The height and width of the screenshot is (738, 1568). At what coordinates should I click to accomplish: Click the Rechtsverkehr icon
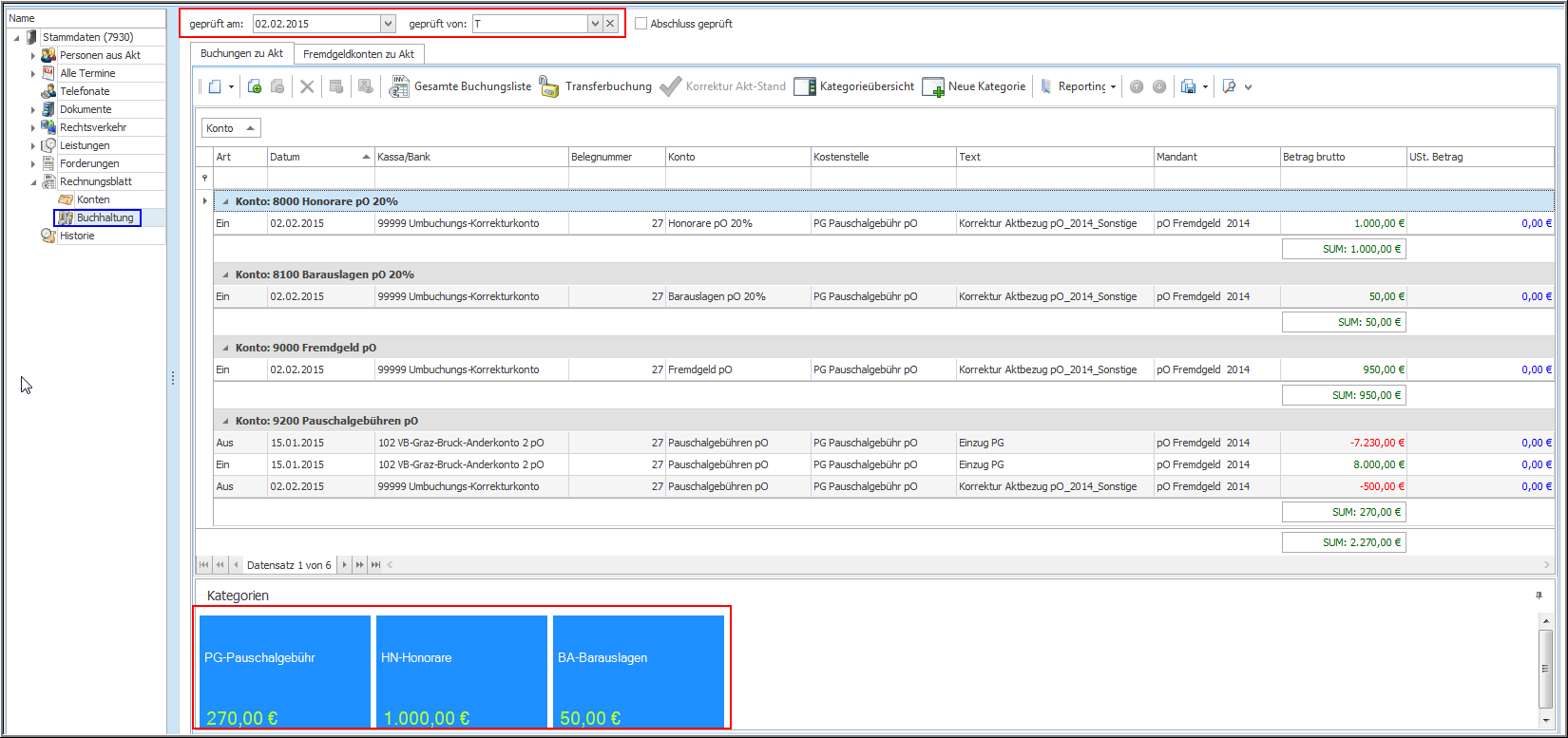coord(48,127)
